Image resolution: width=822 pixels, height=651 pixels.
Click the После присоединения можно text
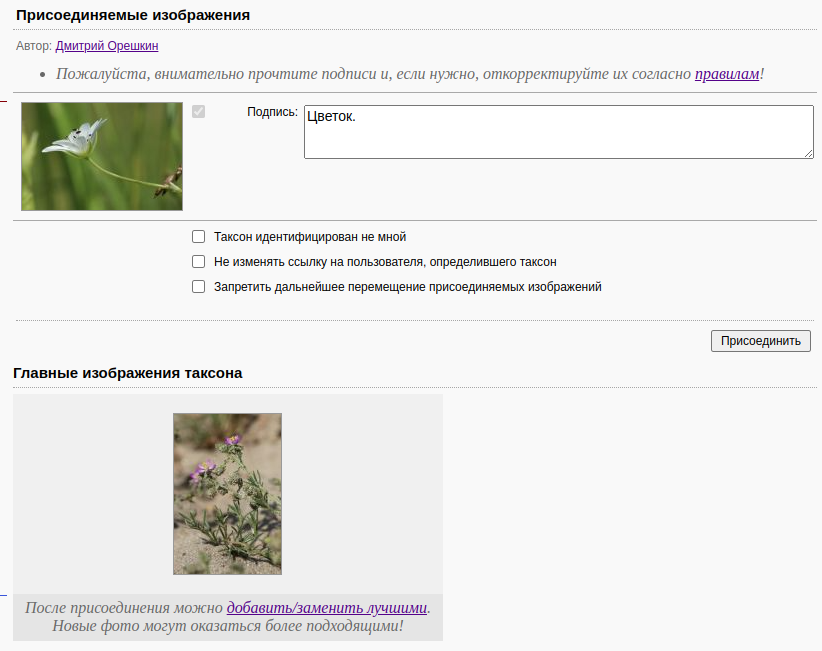pyautogui.click(x=124, y=608)
